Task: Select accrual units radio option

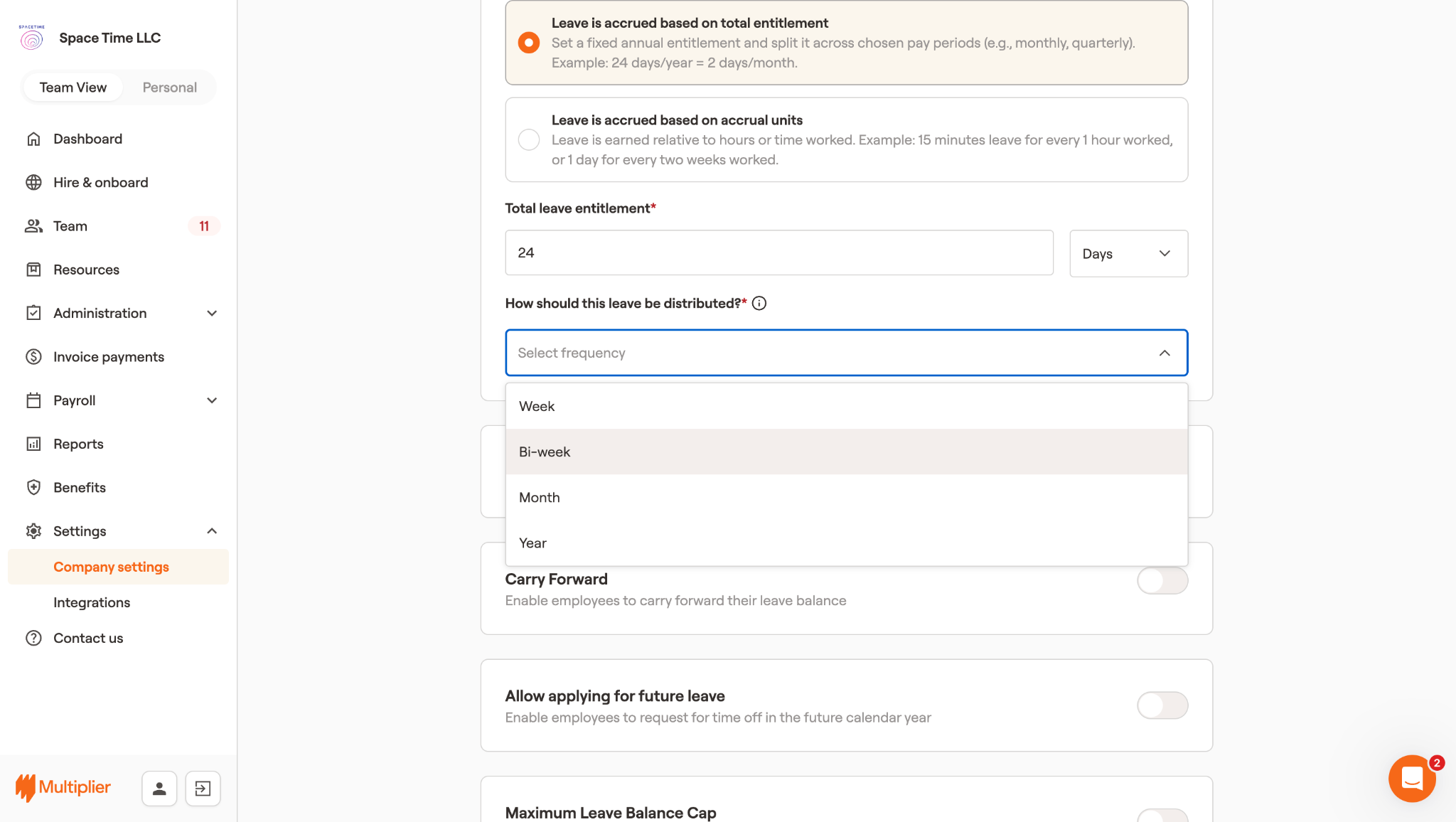Action: click(529, 139)
